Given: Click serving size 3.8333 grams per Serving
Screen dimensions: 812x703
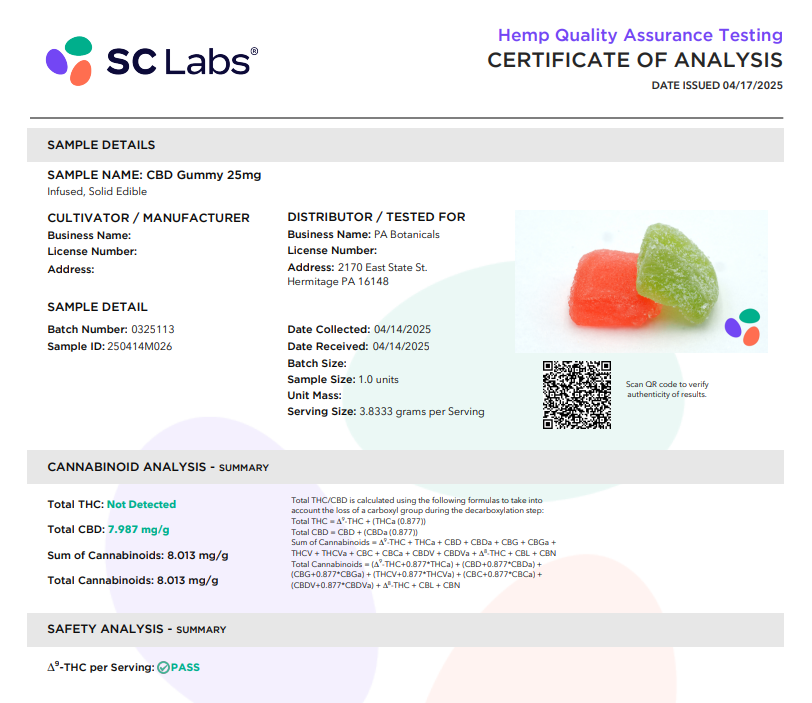Looking at the screenshot, I should 386,412.
